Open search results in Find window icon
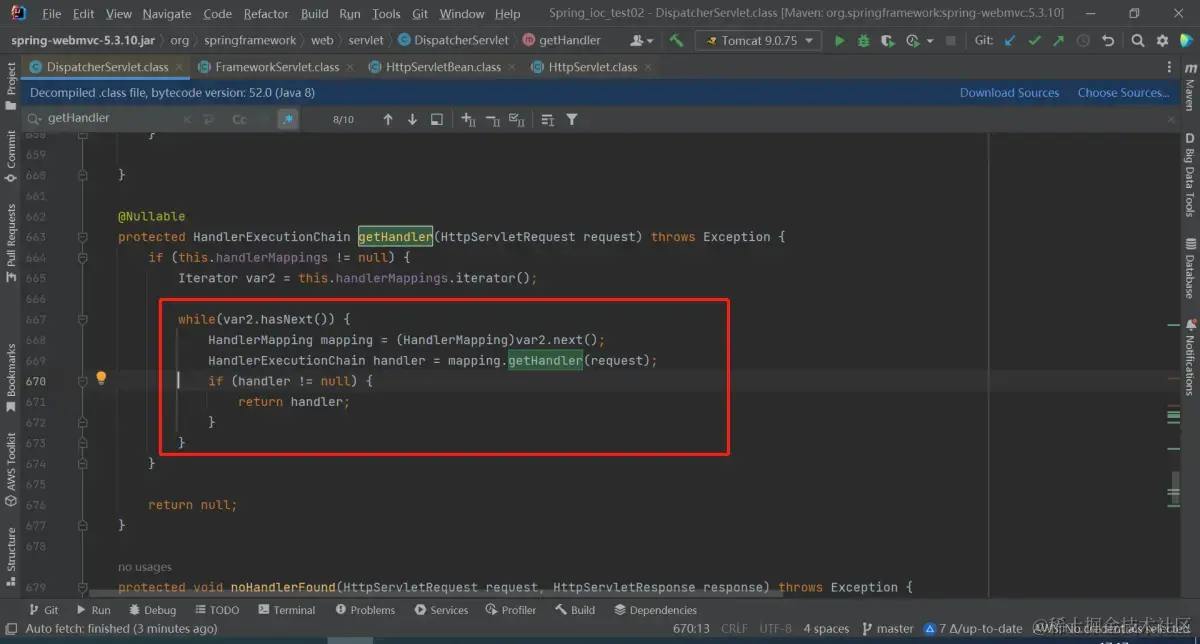The image size is (1200, 644). pyautogui.click(x=437, y=119)
